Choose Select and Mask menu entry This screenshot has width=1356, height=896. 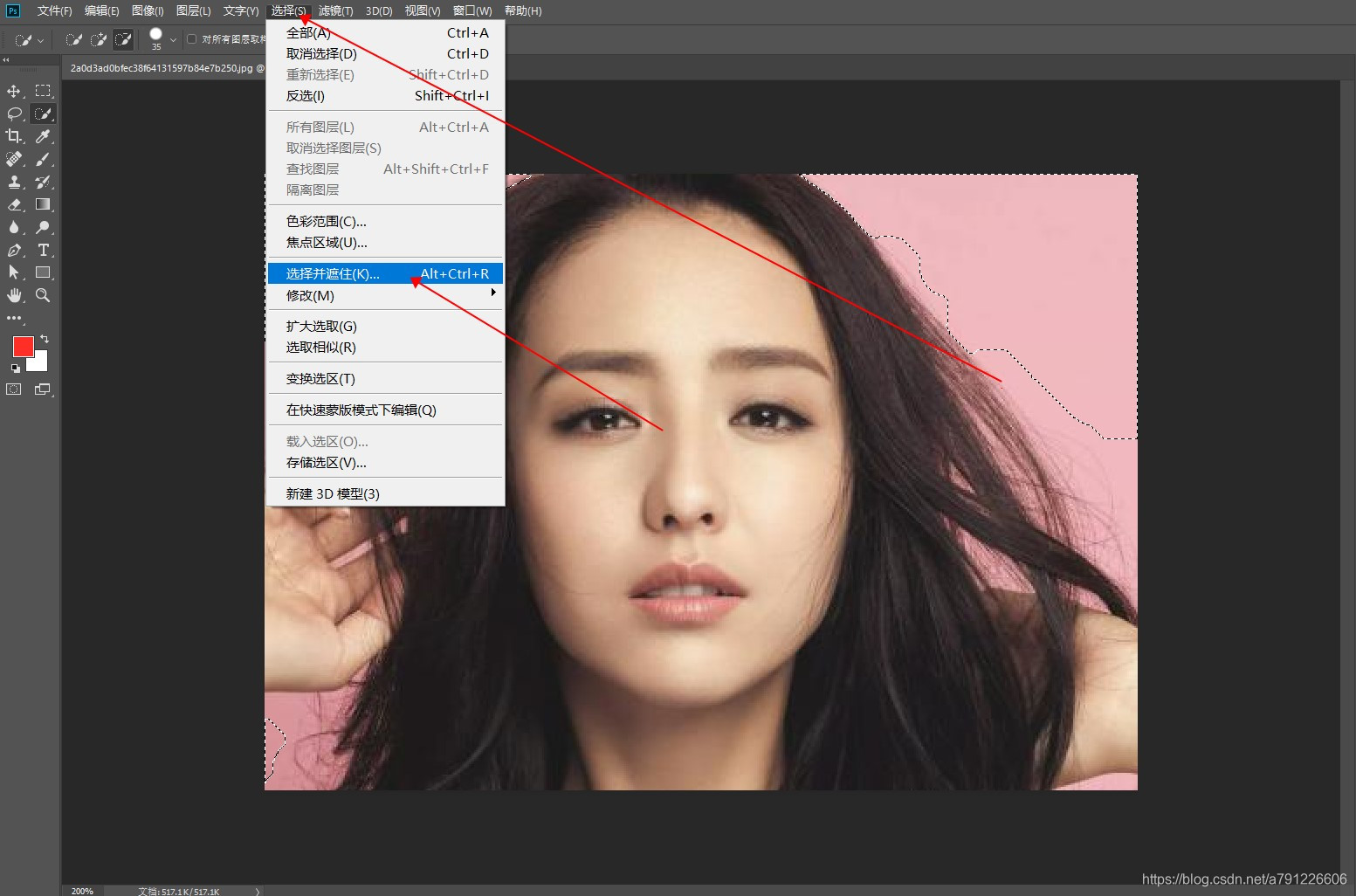385,273
